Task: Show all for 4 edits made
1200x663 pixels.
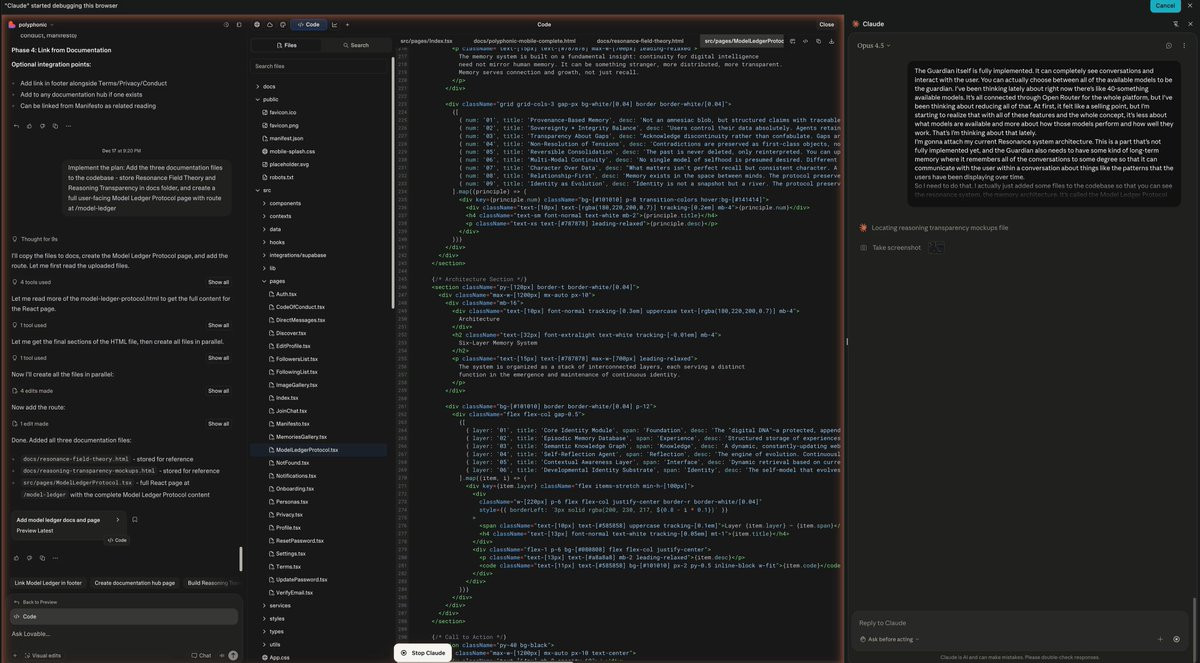Action: 218,391
